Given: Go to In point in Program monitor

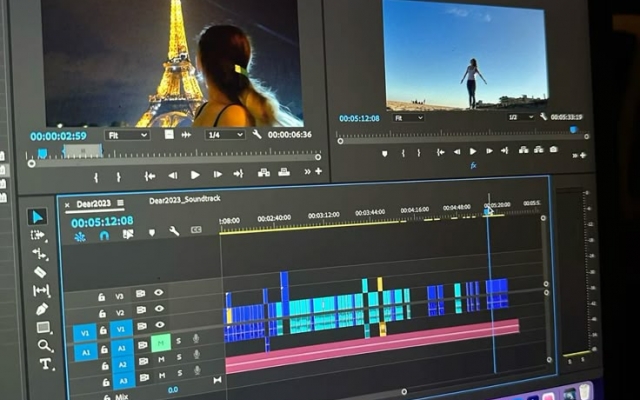Looking at the screenshot, I should (440, 152).
